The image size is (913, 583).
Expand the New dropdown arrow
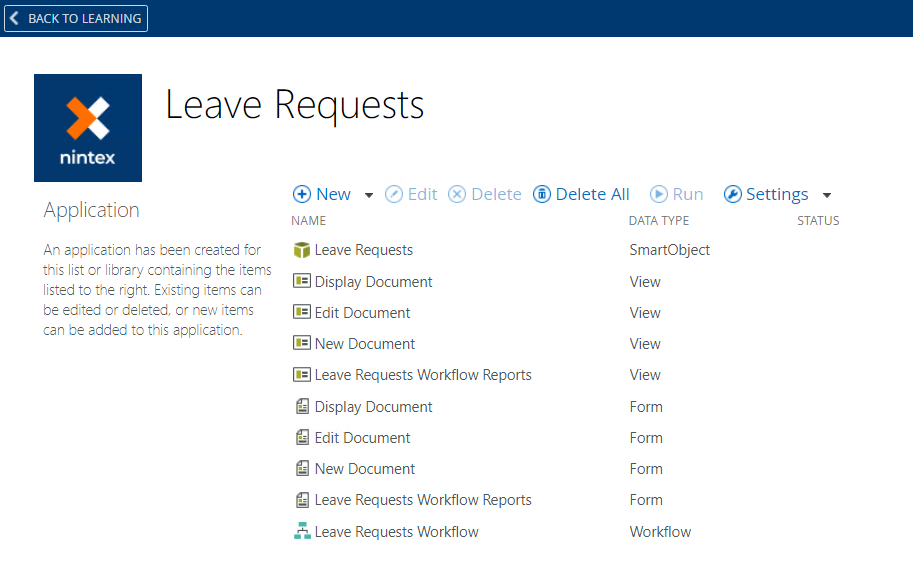click(369, 195)
